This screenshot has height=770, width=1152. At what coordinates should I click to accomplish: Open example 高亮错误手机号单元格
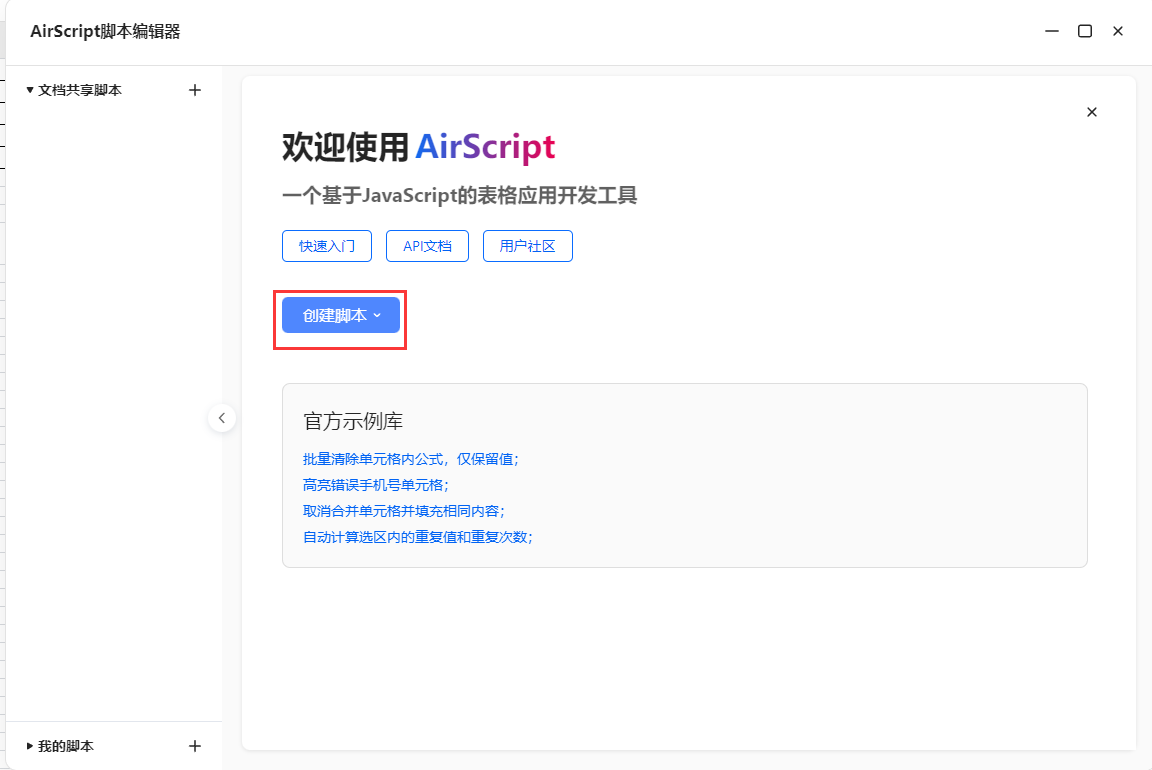click(375, 485)
